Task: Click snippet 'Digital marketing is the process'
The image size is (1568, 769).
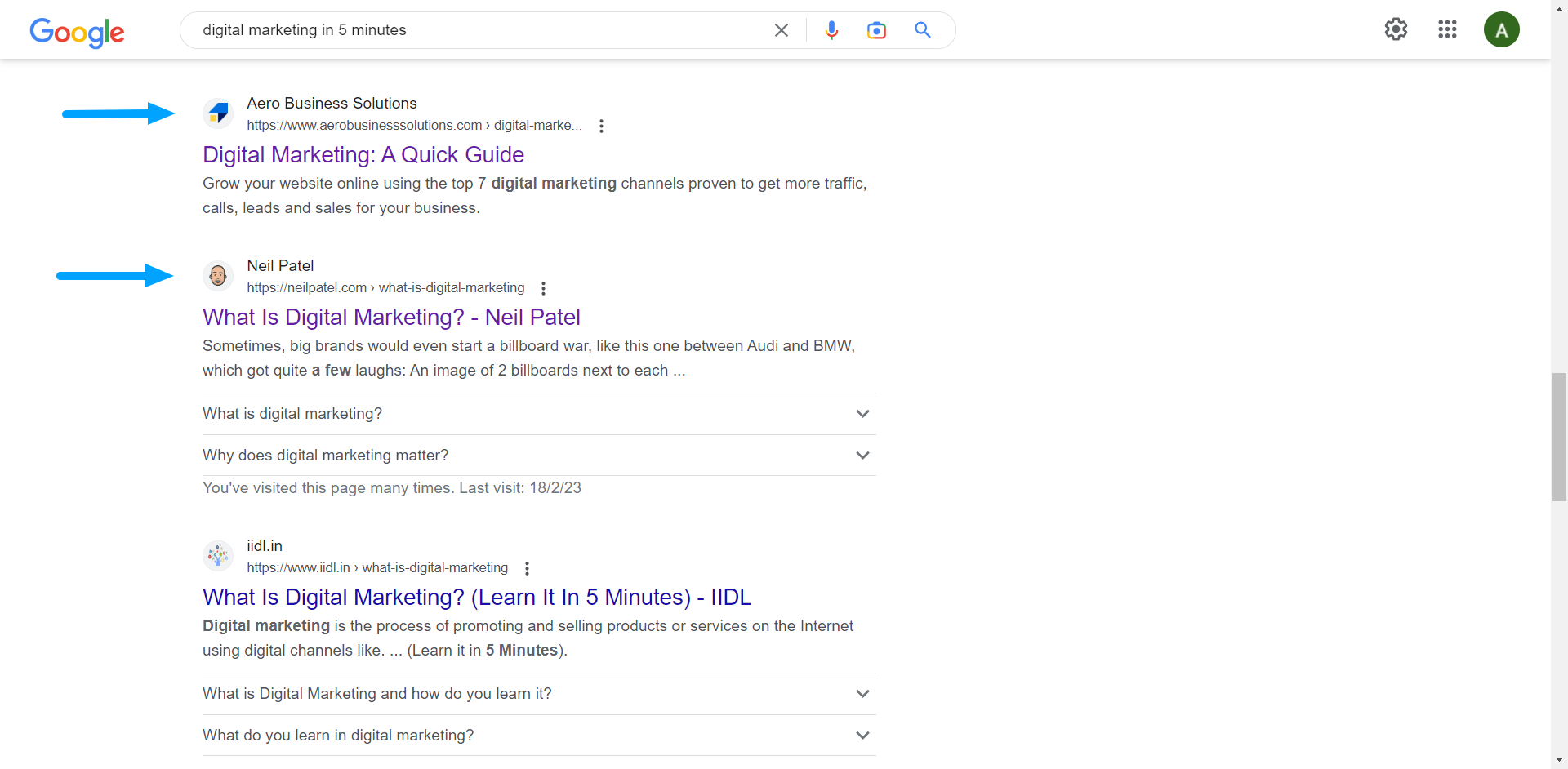Action: coord(528,638)
